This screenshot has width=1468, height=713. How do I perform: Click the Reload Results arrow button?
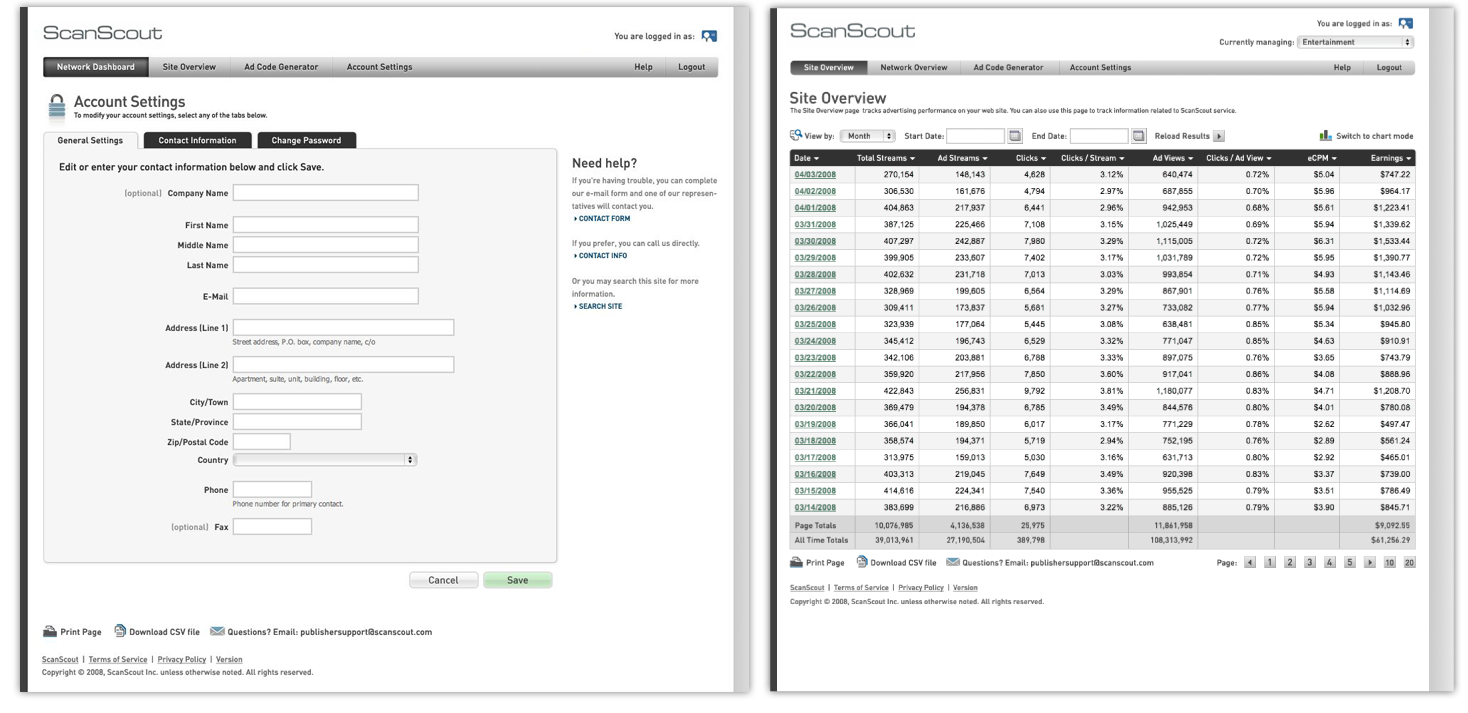point(1219,136)
